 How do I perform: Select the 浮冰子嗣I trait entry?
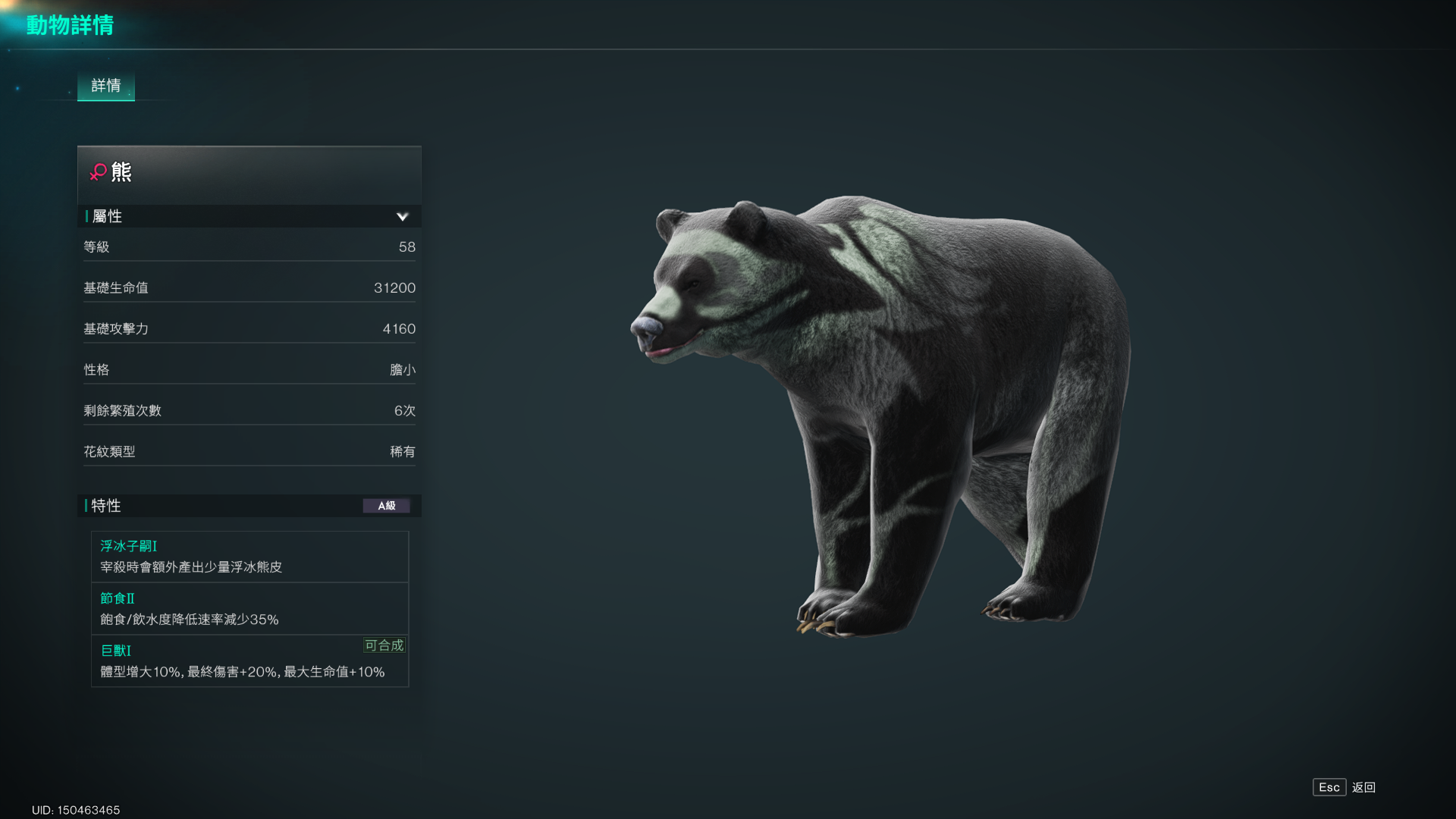[249, 557]
